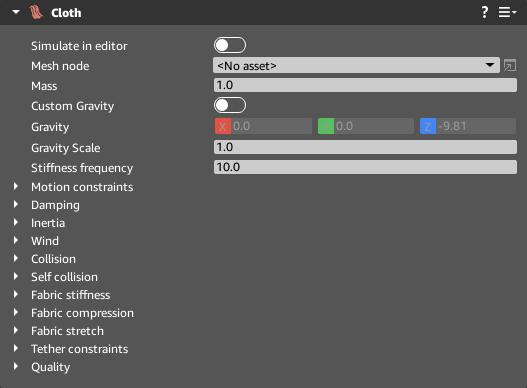
Task: Open the Mesh node asset dropdown
Action: pyautogui.click(x=356, y=65)
